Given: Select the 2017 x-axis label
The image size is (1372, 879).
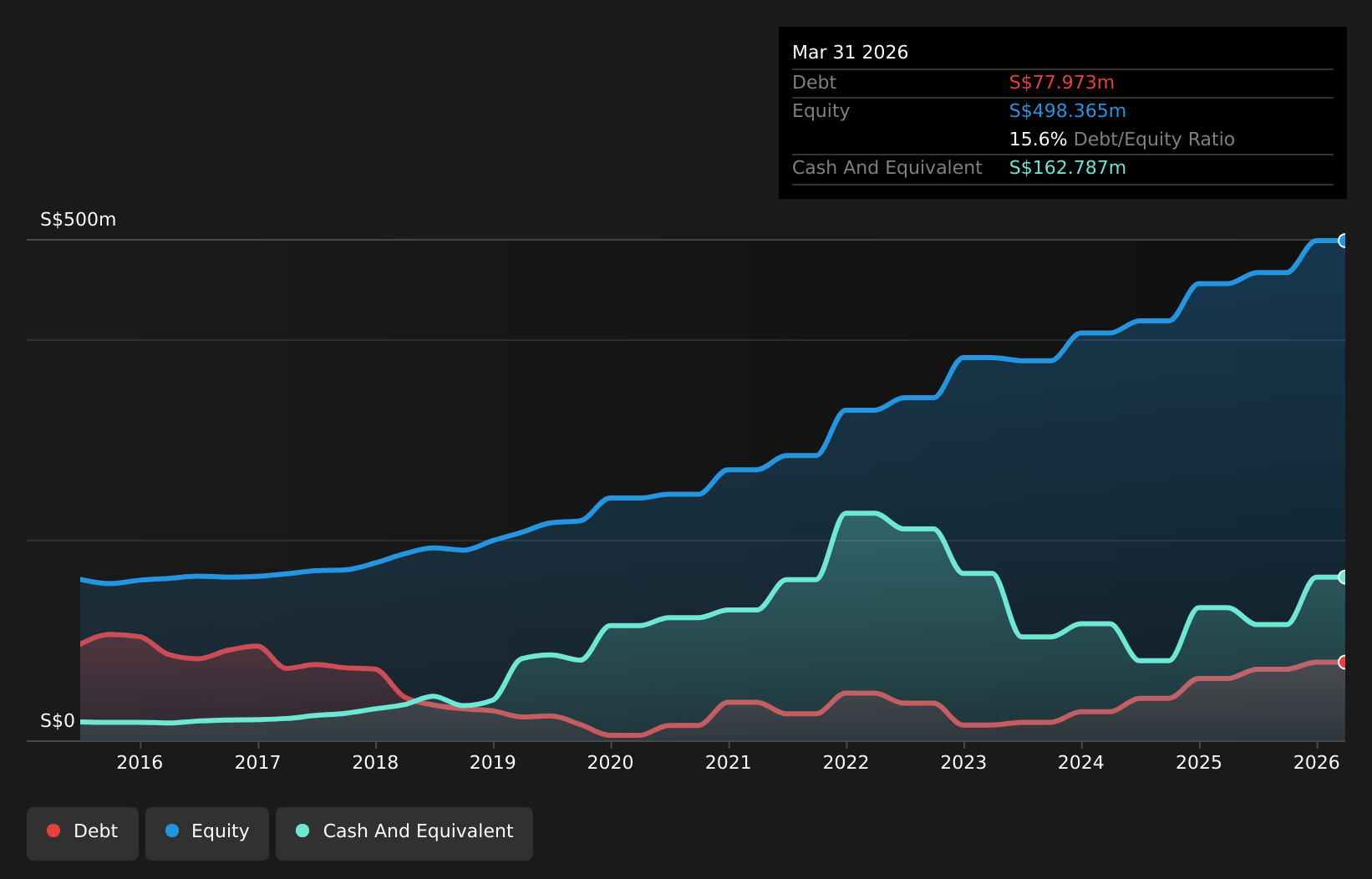Looking at the screenshot, I should 257,762.
